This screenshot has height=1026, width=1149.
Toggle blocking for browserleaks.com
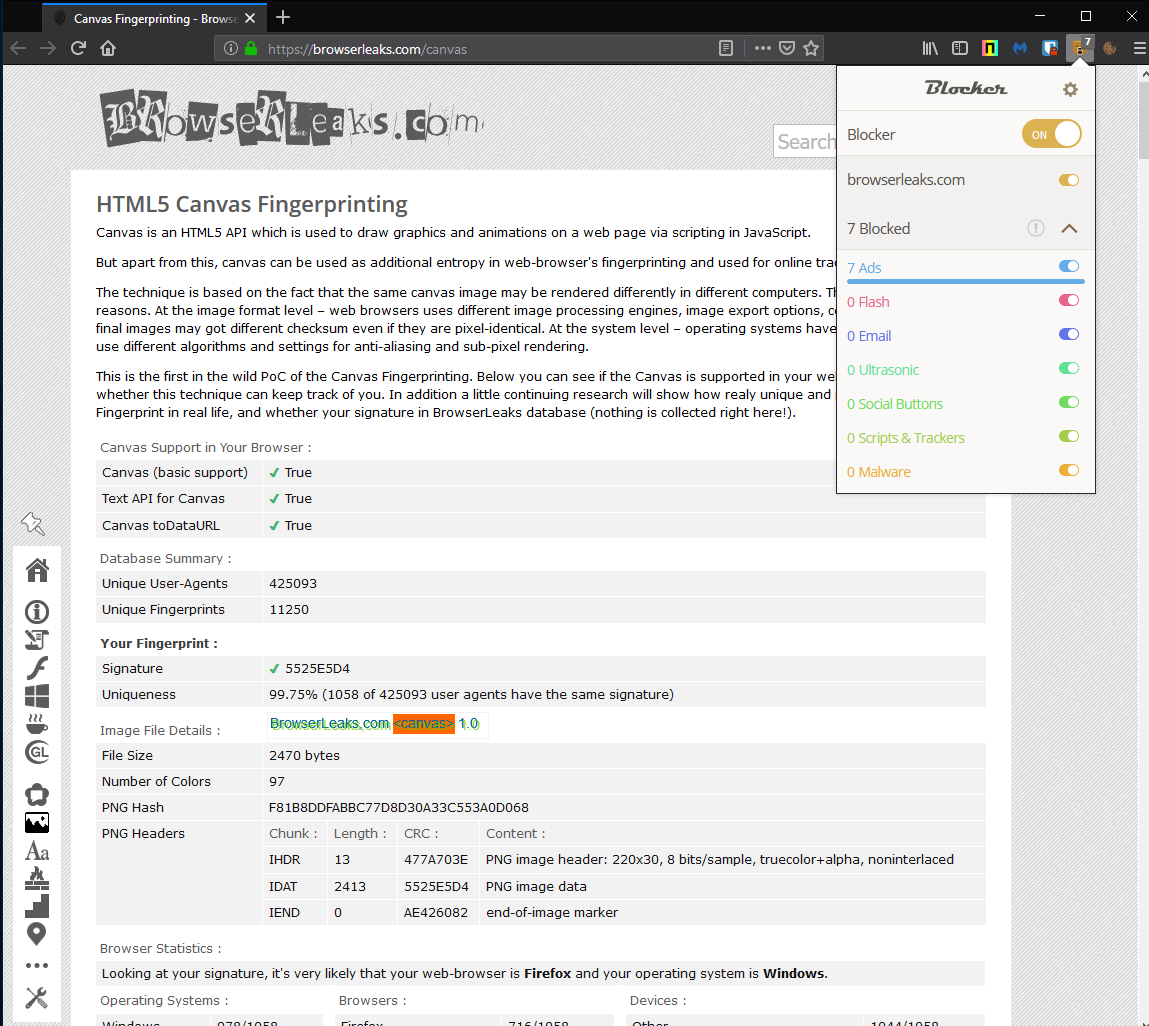coord(1068,180)
